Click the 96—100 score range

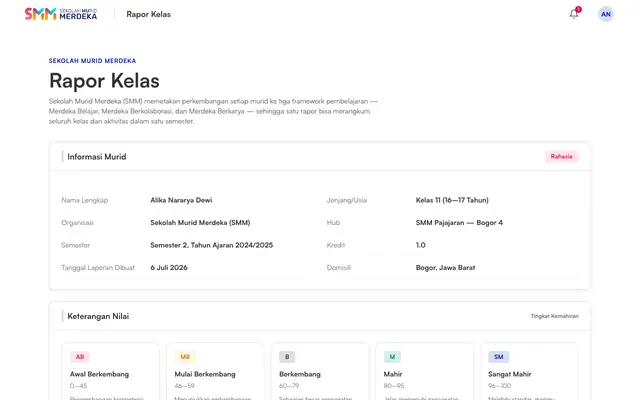[x=499, y=386]
